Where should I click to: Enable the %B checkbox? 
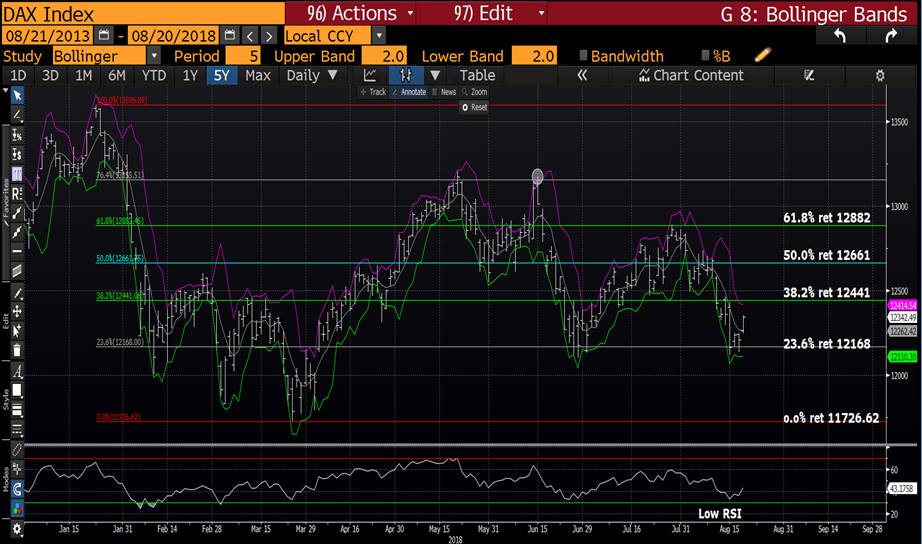click(x=705, y=55)
